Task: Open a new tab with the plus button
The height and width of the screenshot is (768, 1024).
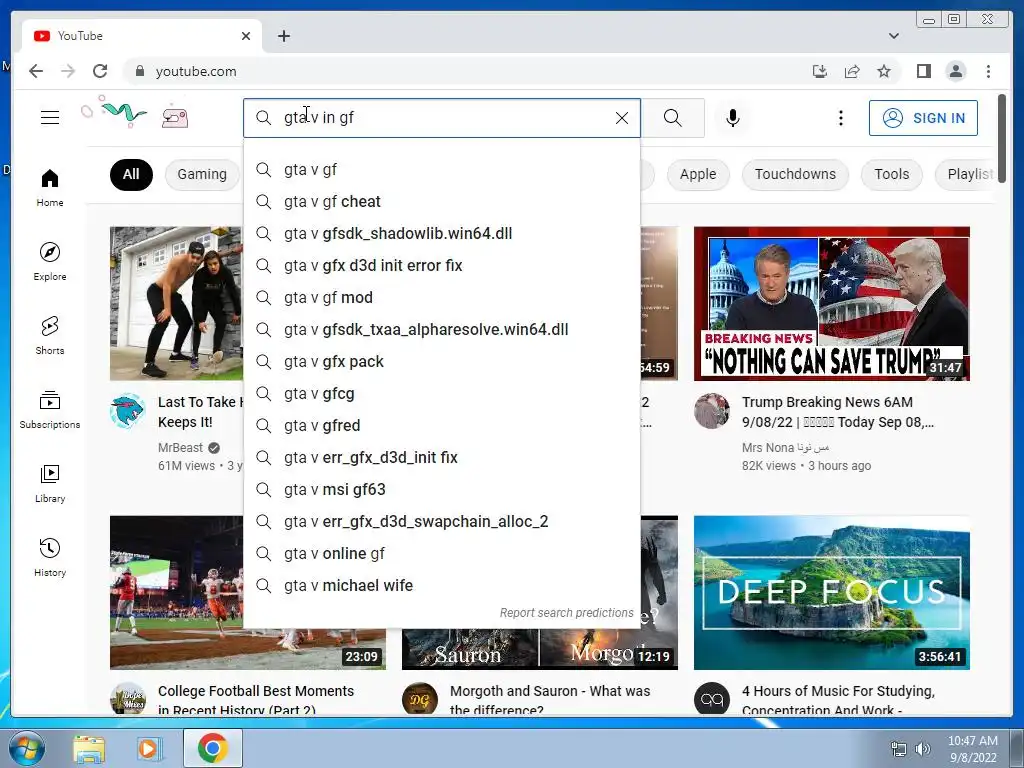Action: coord(283,36)
